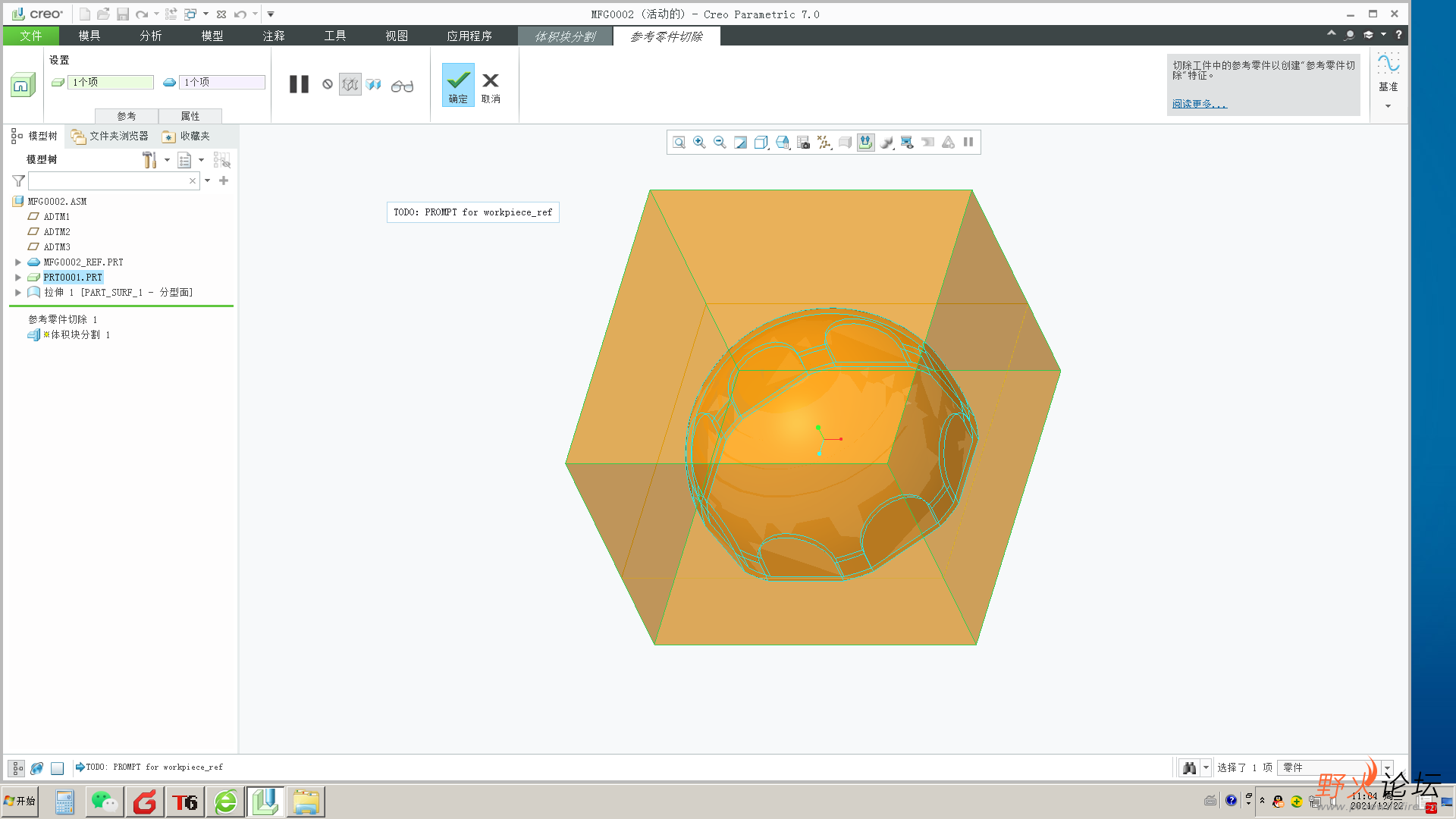The image size is (1456, 819).
Task: Click the Save icon in quick access toolbar
Action: [x=122, y=14]
